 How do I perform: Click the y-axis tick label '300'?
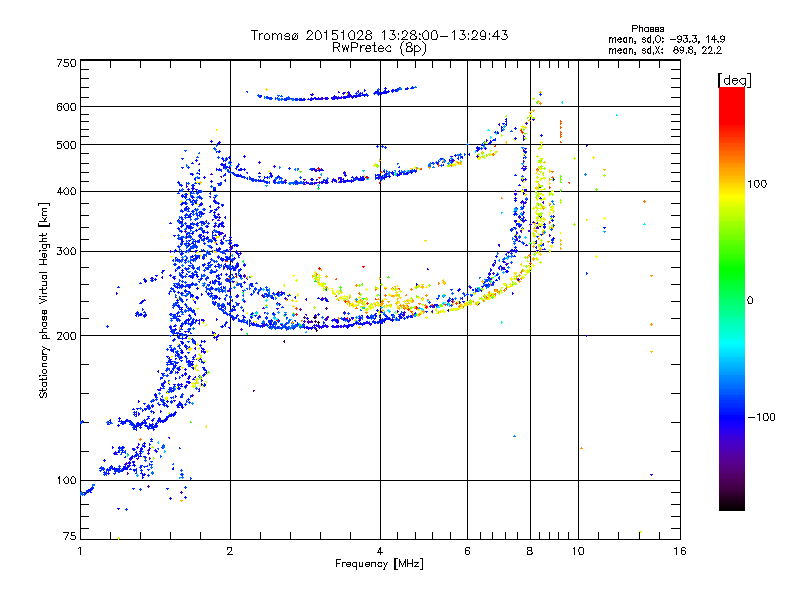pos(66,252)
